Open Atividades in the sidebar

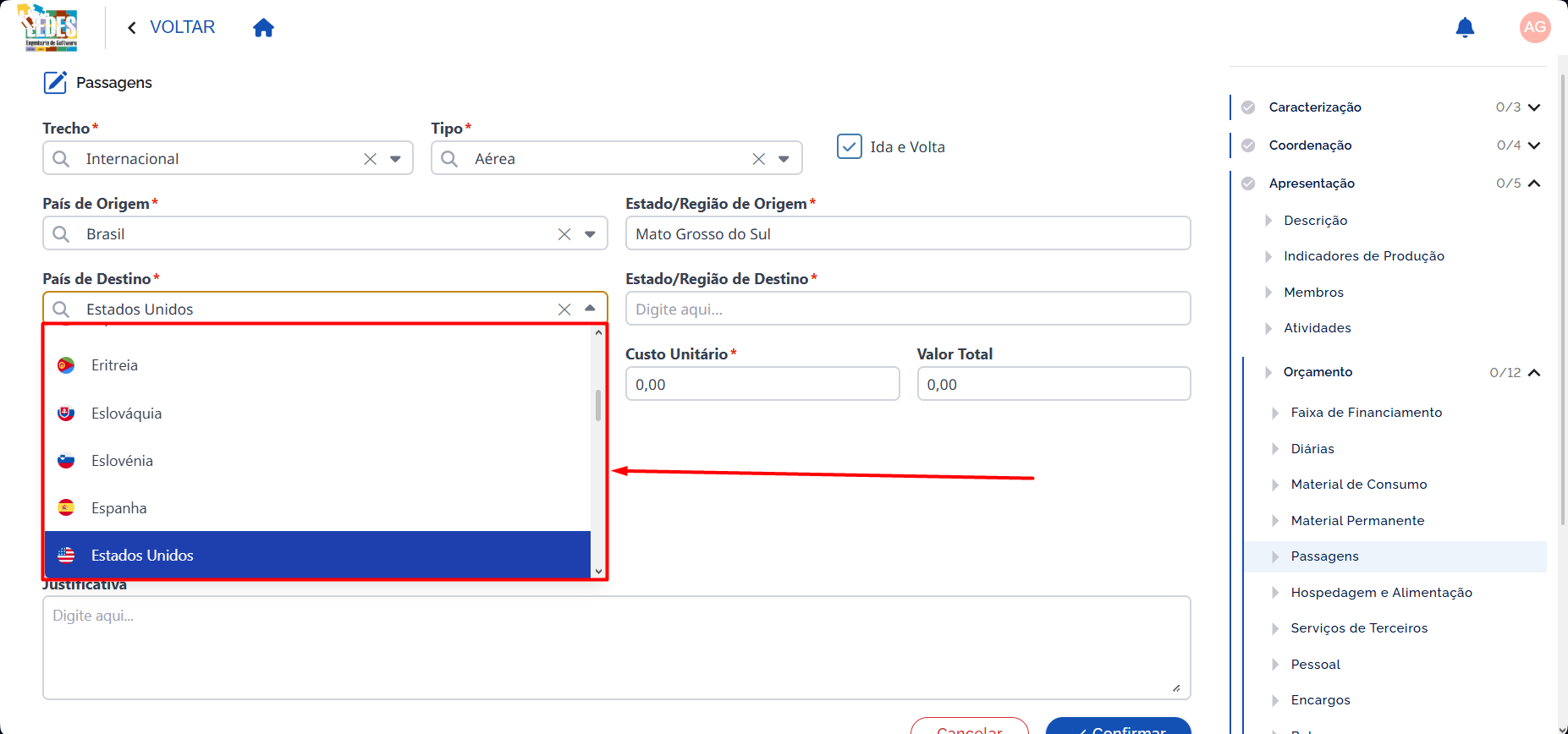(1317, 328)
